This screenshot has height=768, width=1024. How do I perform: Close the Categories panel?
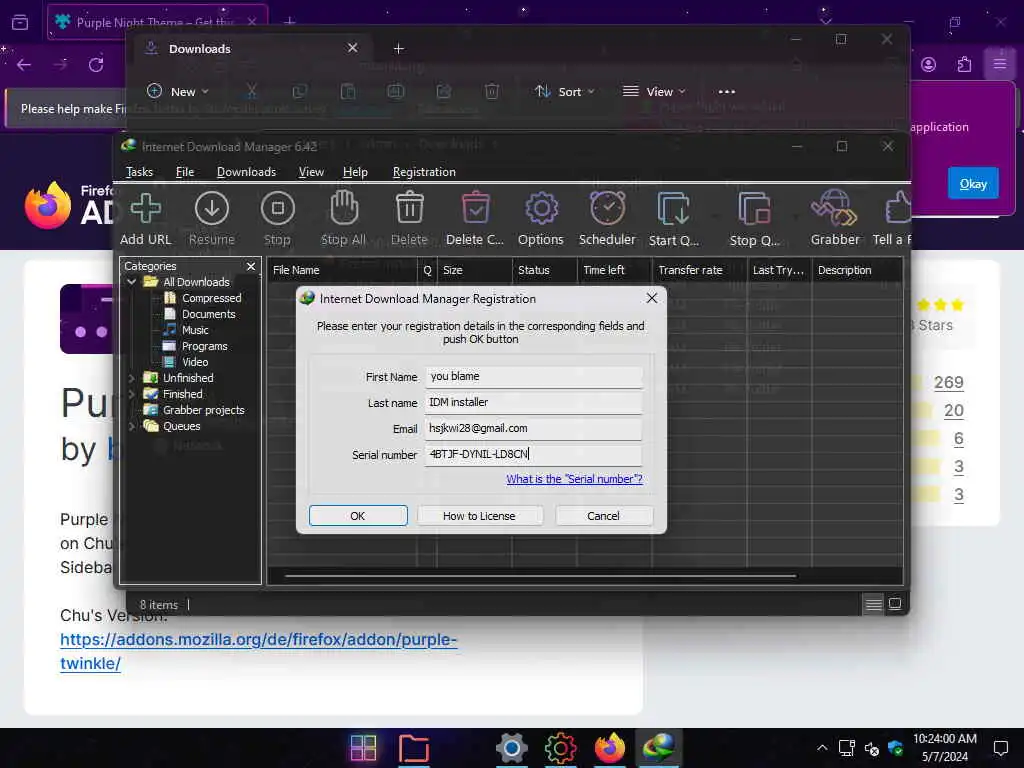pos(251,266)
